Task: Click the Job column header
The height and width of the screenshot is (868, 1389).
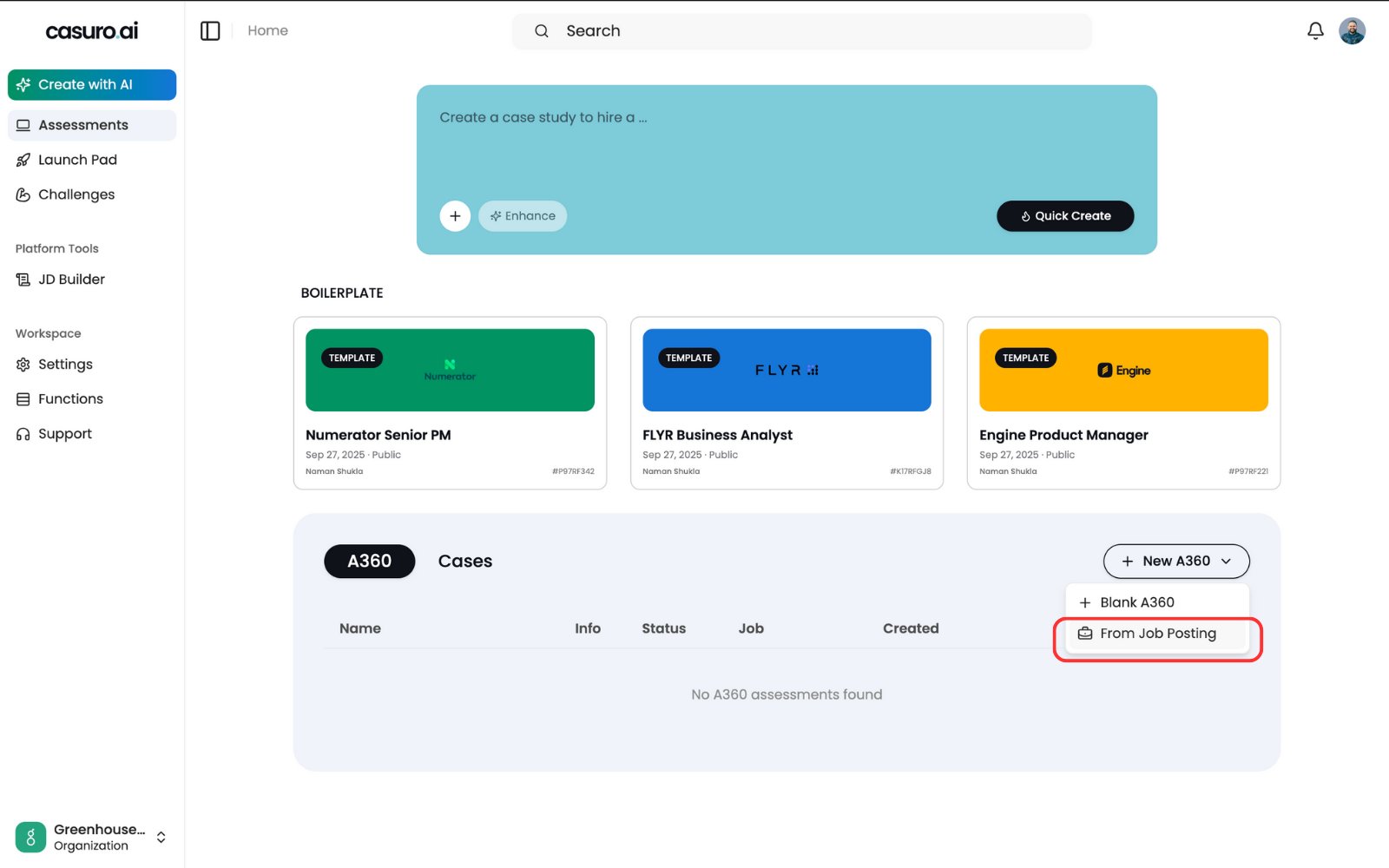Action: [x=751, y=628]
